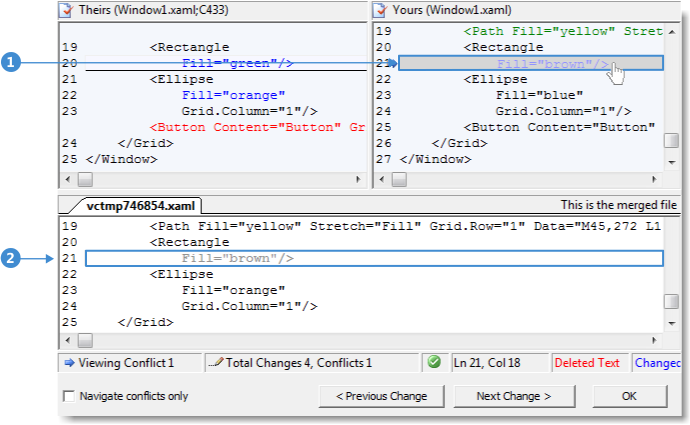Click horizontal scroll thumb in Yours pane

(x=399, y=179)
